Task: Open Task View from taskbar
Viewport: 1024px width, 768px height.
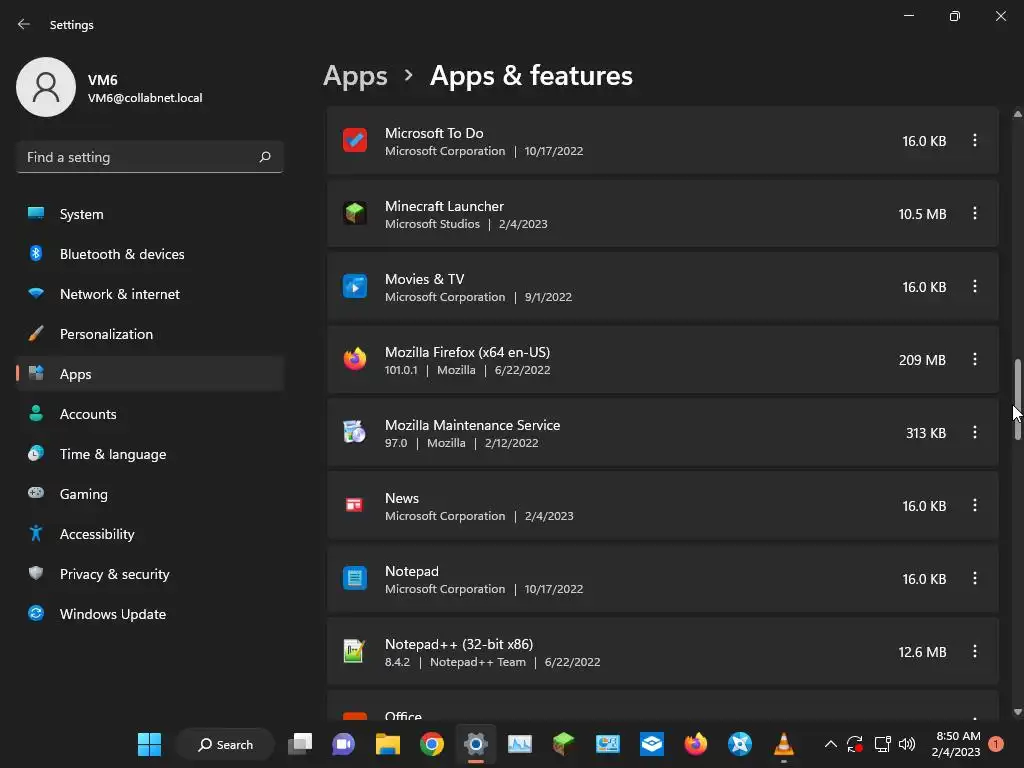Action: click(300, 744)
